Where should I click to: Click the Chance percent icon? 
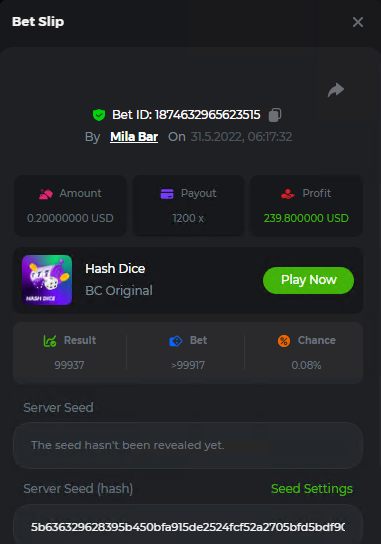pos(284,341)
